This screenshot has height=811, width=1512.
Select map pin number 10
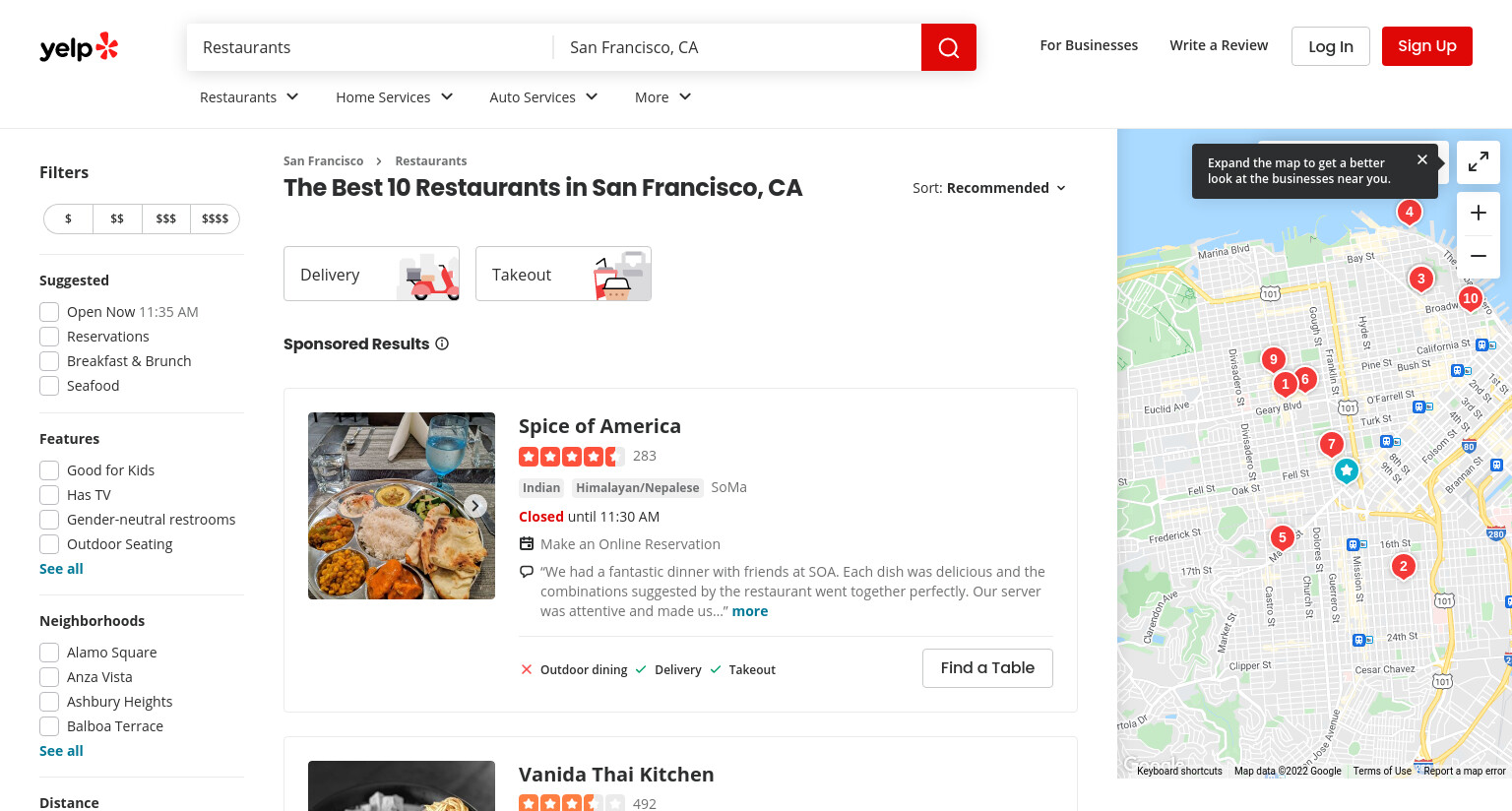click(1471, 298)
